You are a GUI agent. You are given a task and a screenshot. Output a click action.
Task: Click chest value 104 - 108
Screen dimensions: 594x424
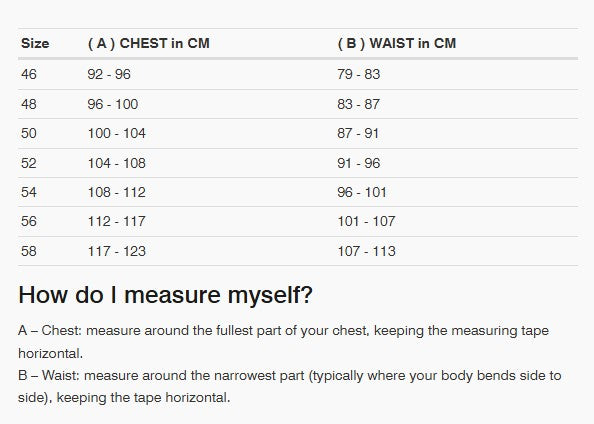coord(117,163)
